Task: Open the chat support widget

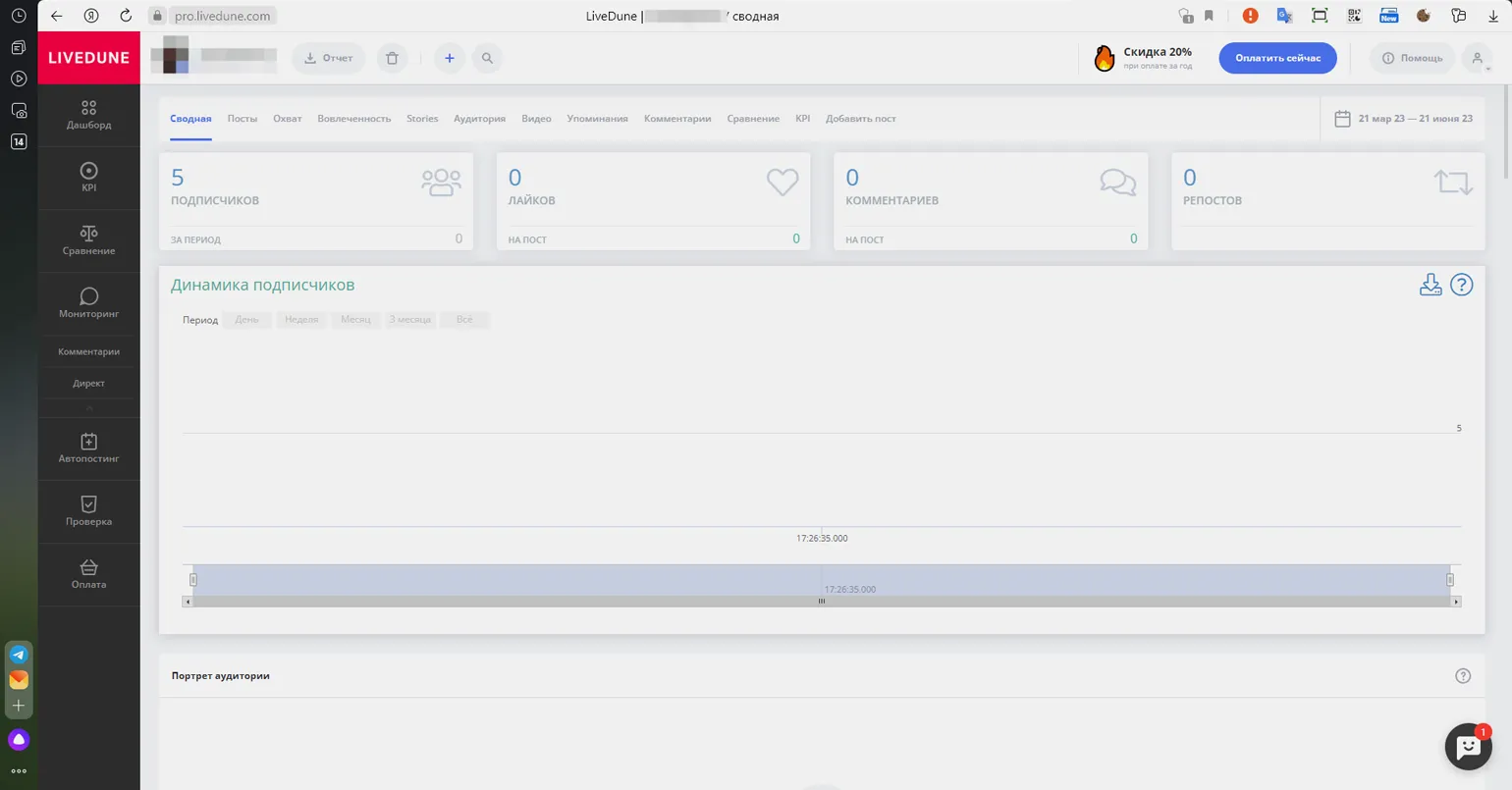Action: pos(1468,747)
